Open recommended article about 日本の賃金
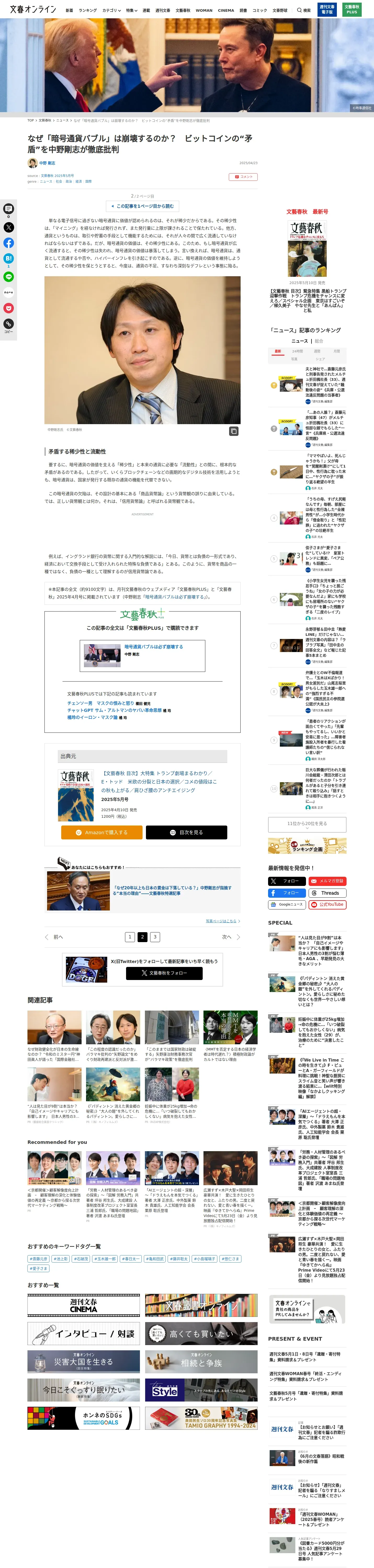This screenshot has width=374, height=1568. [143, 891]
